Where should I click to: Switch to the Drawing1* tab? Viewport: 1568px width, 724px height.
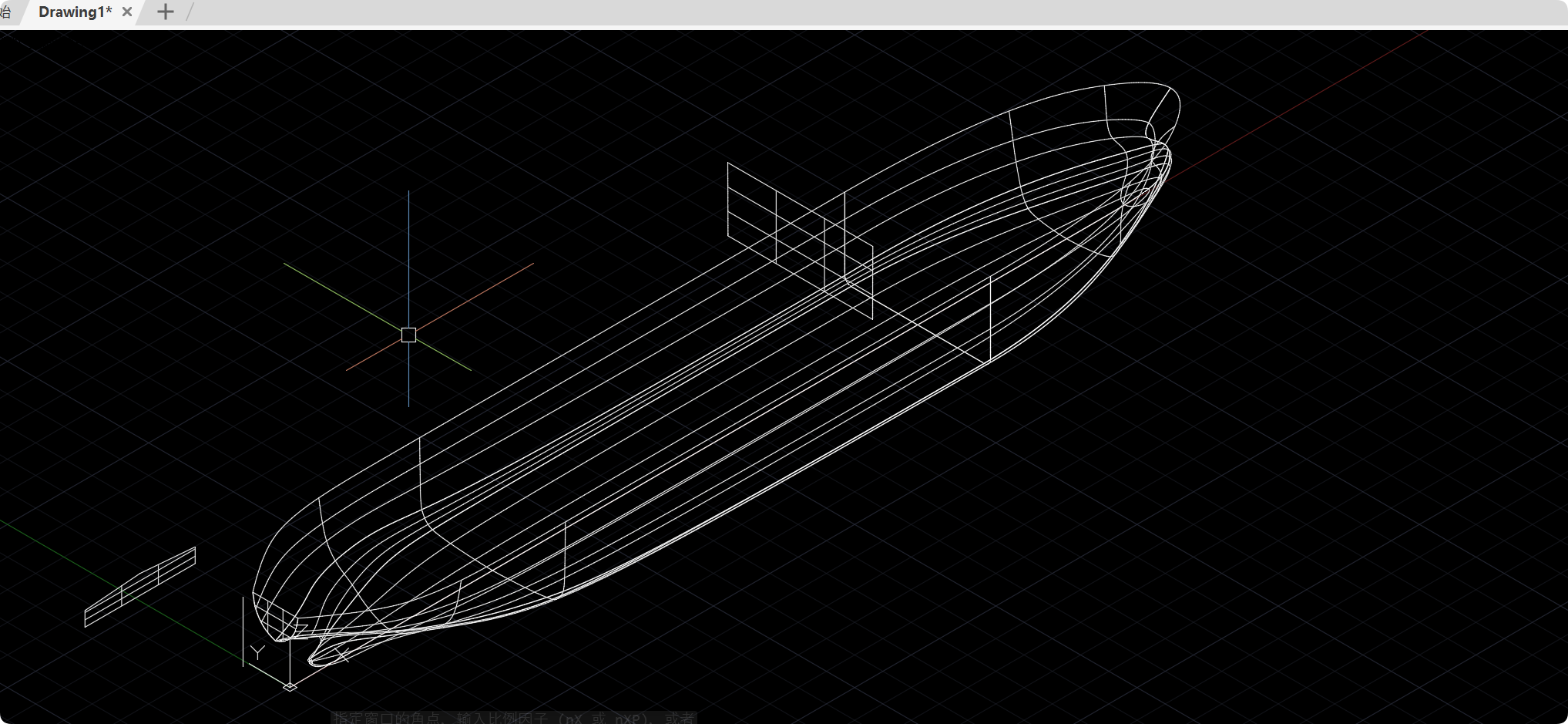point(75,12)
